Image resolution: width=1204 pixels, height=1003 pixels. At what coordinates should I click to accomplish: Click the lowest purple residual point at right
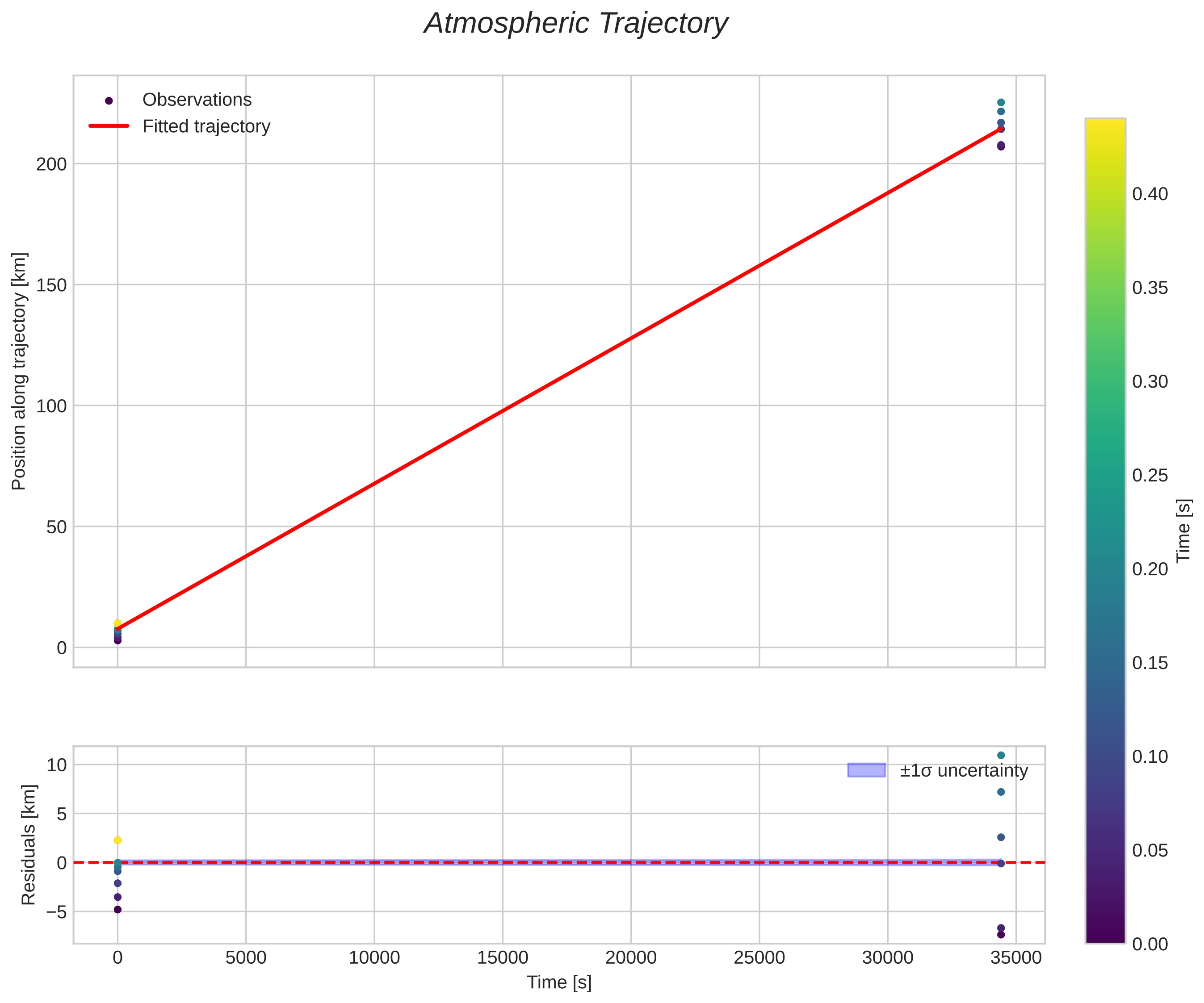(1001, 935)
